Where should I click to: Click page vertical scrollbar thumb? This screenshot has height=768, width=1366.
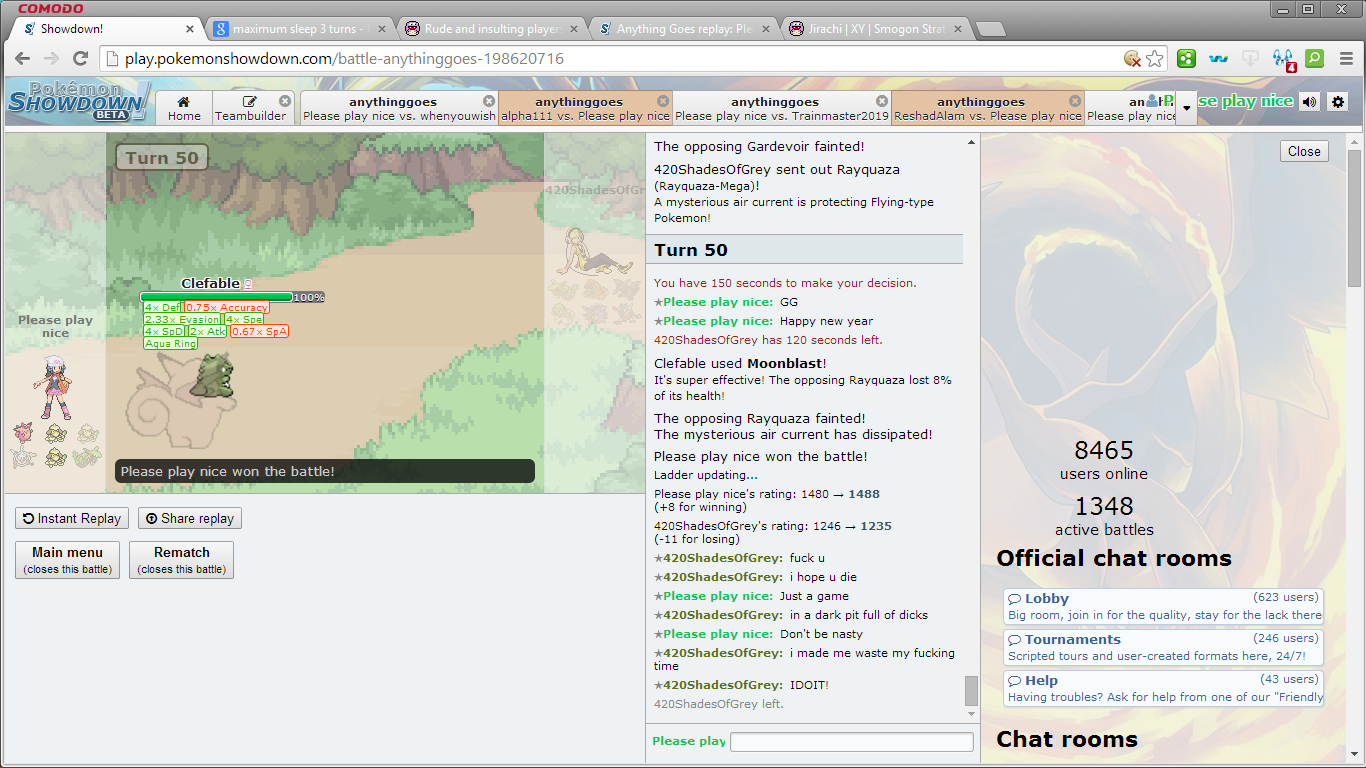[1355, 217]
